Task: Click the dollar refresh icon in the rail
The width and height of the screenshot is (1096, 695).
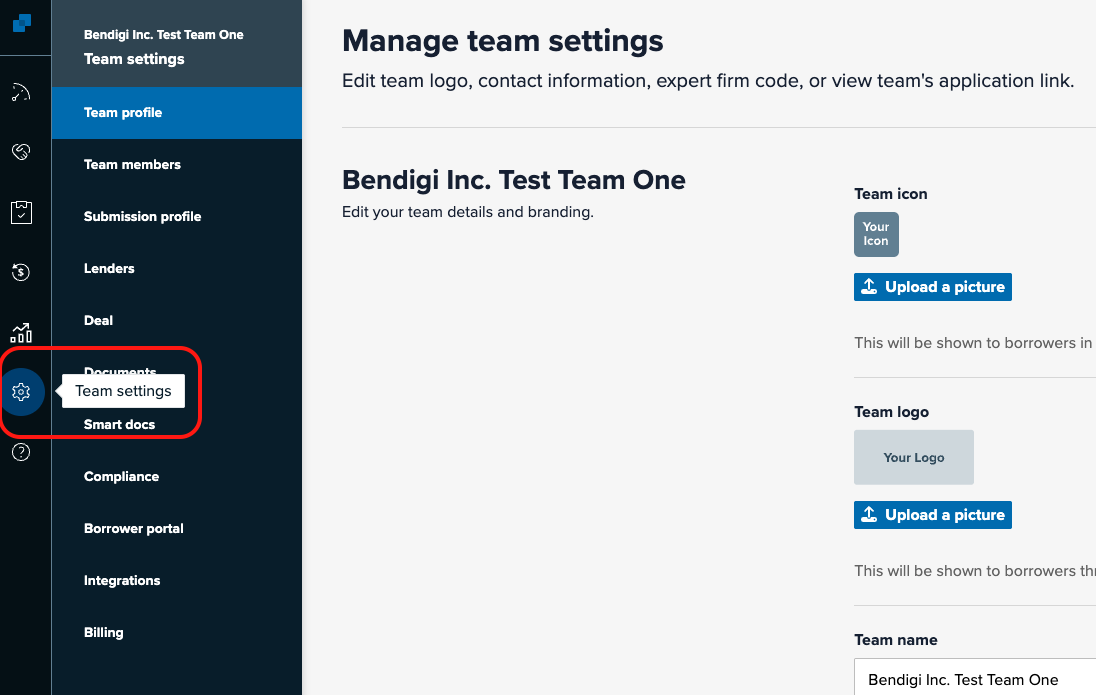Action: (x=21, y=272)
